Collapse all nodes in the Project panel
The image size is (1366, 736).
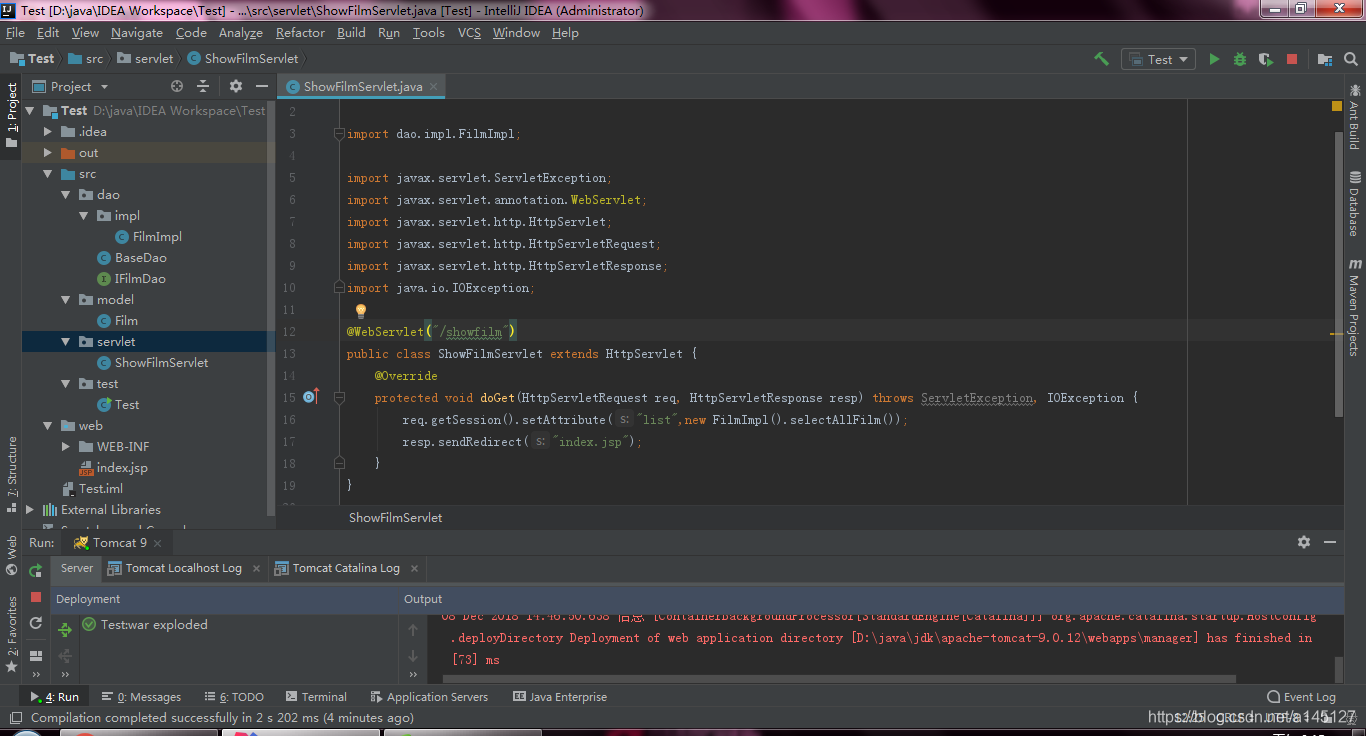[203, 86]
